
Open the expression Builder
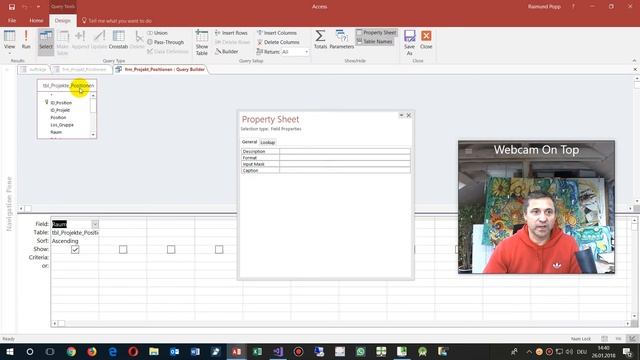click(x=227, y=51)
